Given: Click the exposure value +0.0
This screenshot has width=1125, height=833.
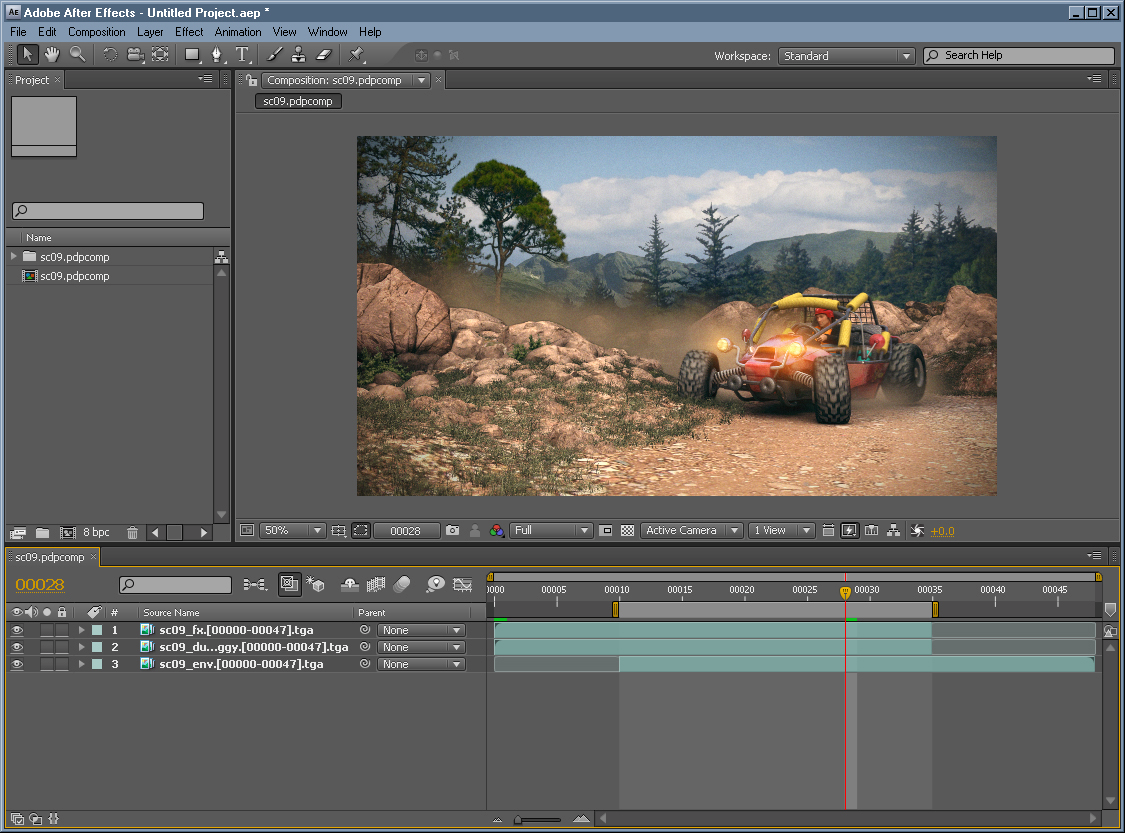Looking at the screenshot, I should pos(943,532).
